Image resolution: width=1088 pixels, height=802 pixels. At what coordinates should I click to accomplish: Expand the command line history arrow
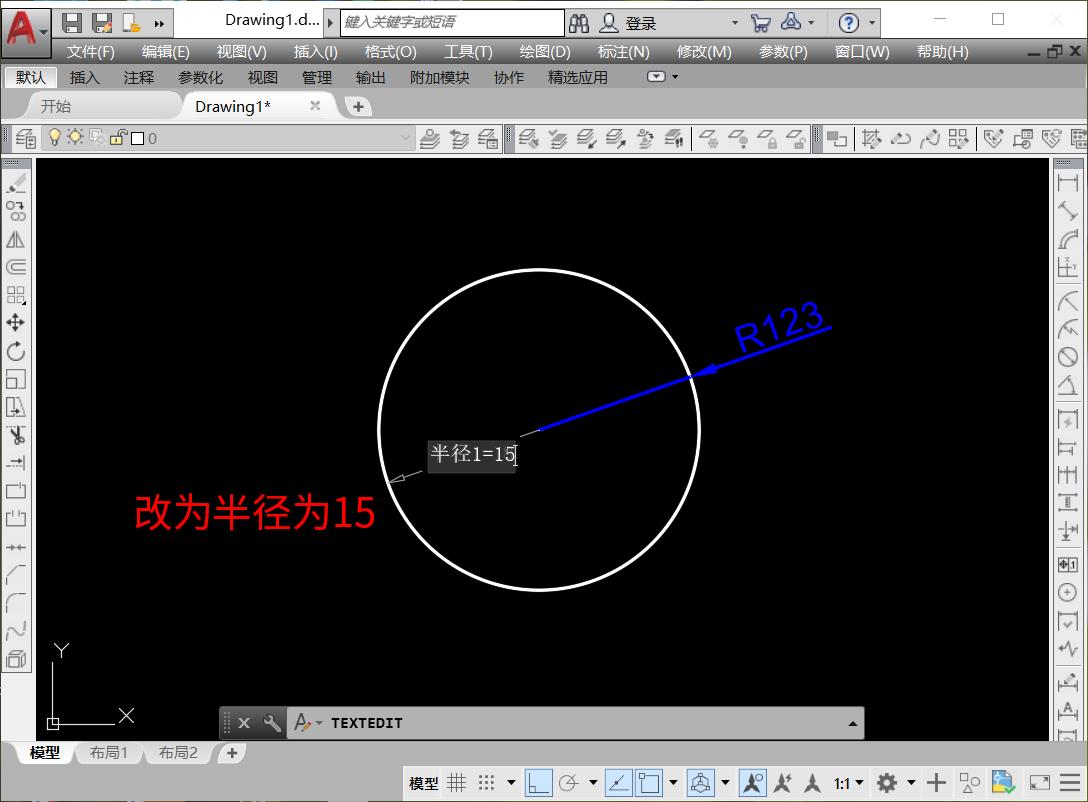click(x=852, y=723)
